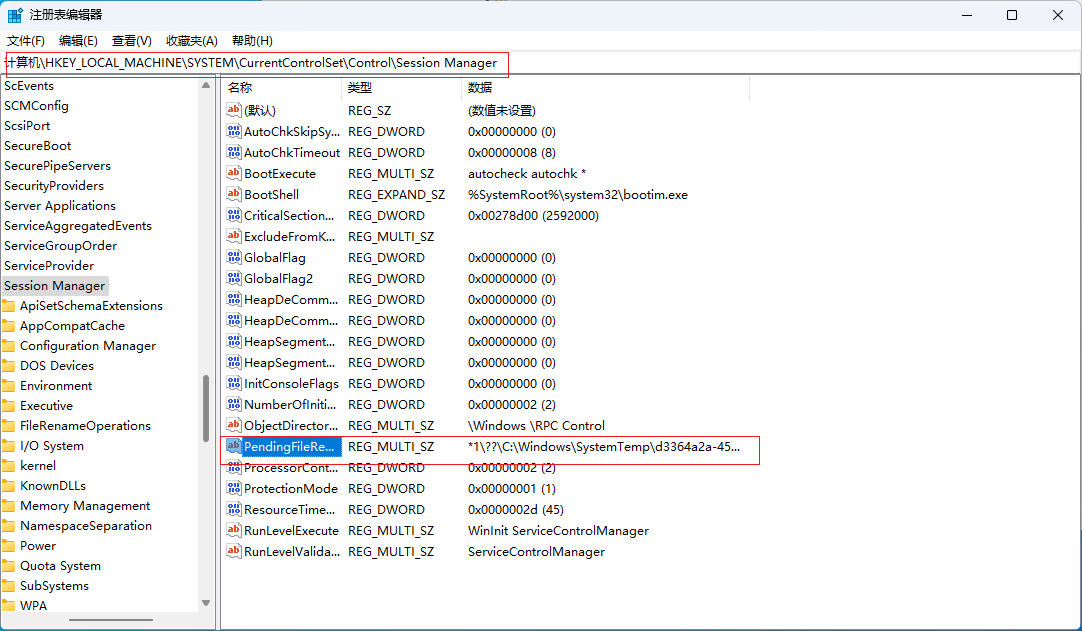Screen dimensions: 1082x631
Task: Click the BootShell string value icon
Action: (x=234, y=195)
